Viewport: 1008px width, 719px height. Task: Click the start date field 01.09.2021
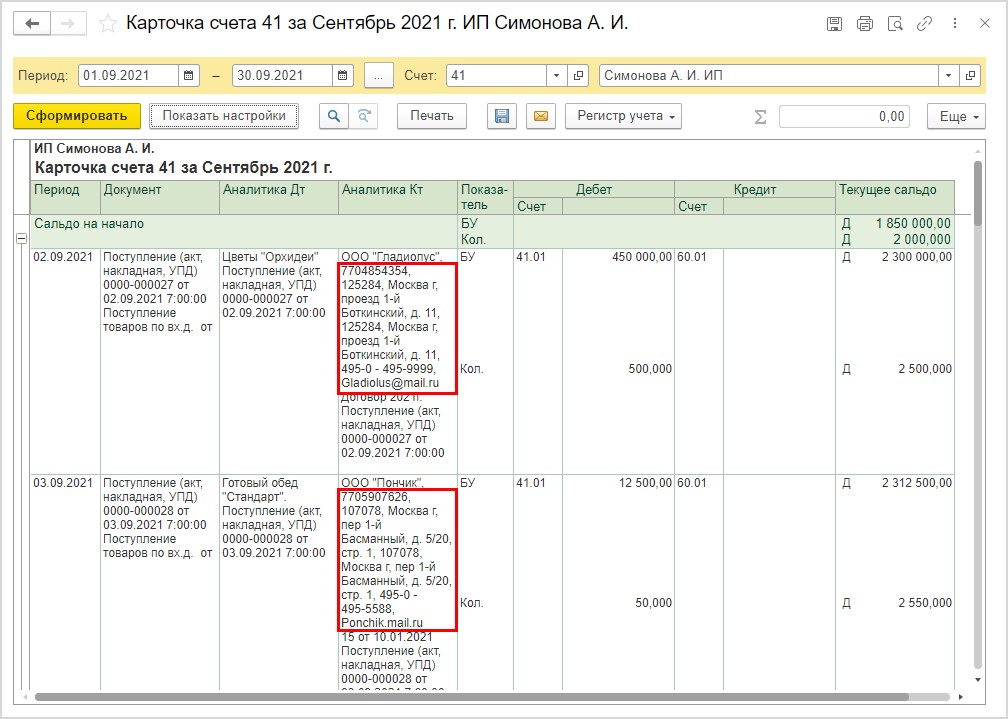tap(129, 75)
